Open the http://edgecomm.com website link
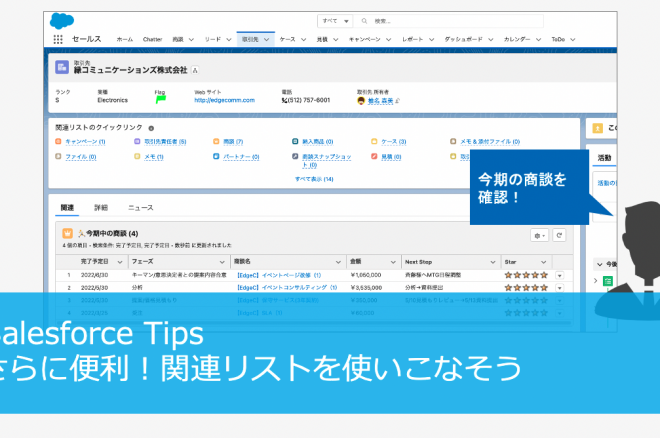Viewport: 660px width, 438px height. (224, 100)
